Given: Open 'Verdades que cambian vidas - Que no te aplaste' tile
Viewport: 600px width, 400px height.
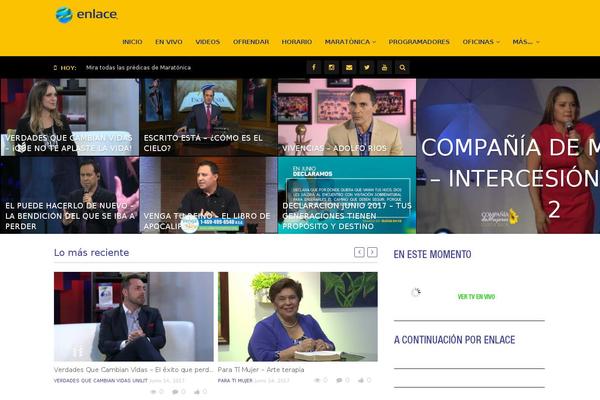Looking at the screenshot, I should 69,117.
